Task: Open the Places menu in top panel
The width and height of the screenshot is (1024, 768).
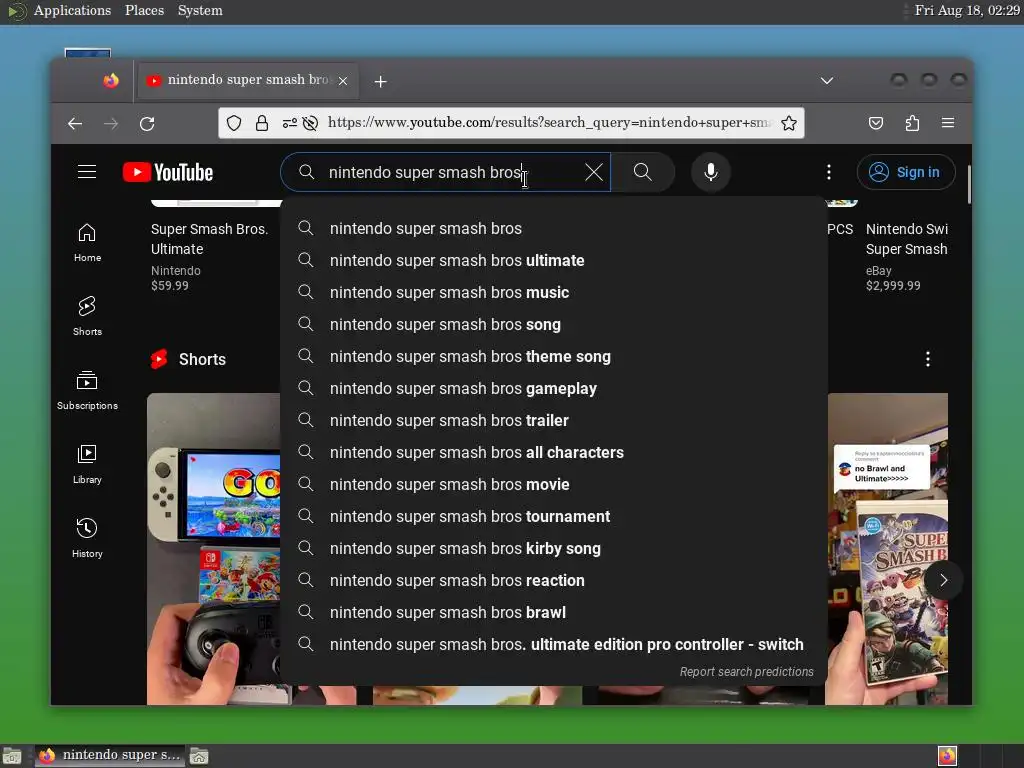Action: pos(144,11)
